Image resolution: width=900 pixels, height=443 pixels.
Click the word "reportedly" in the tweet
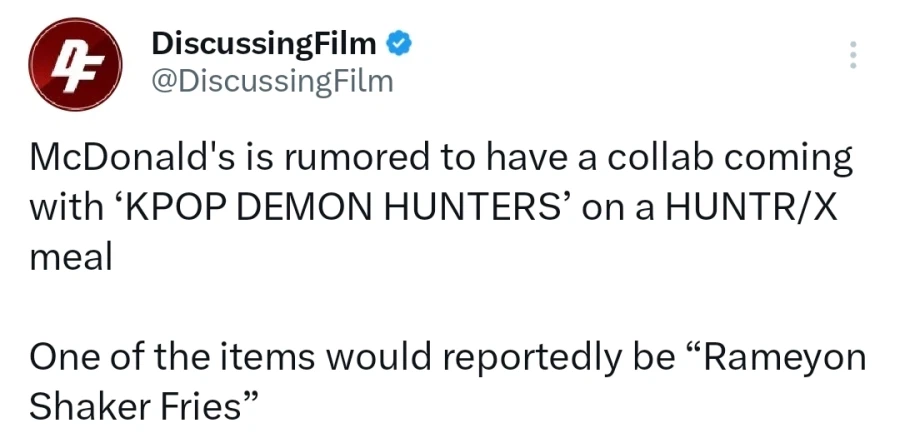coord(543,357)
